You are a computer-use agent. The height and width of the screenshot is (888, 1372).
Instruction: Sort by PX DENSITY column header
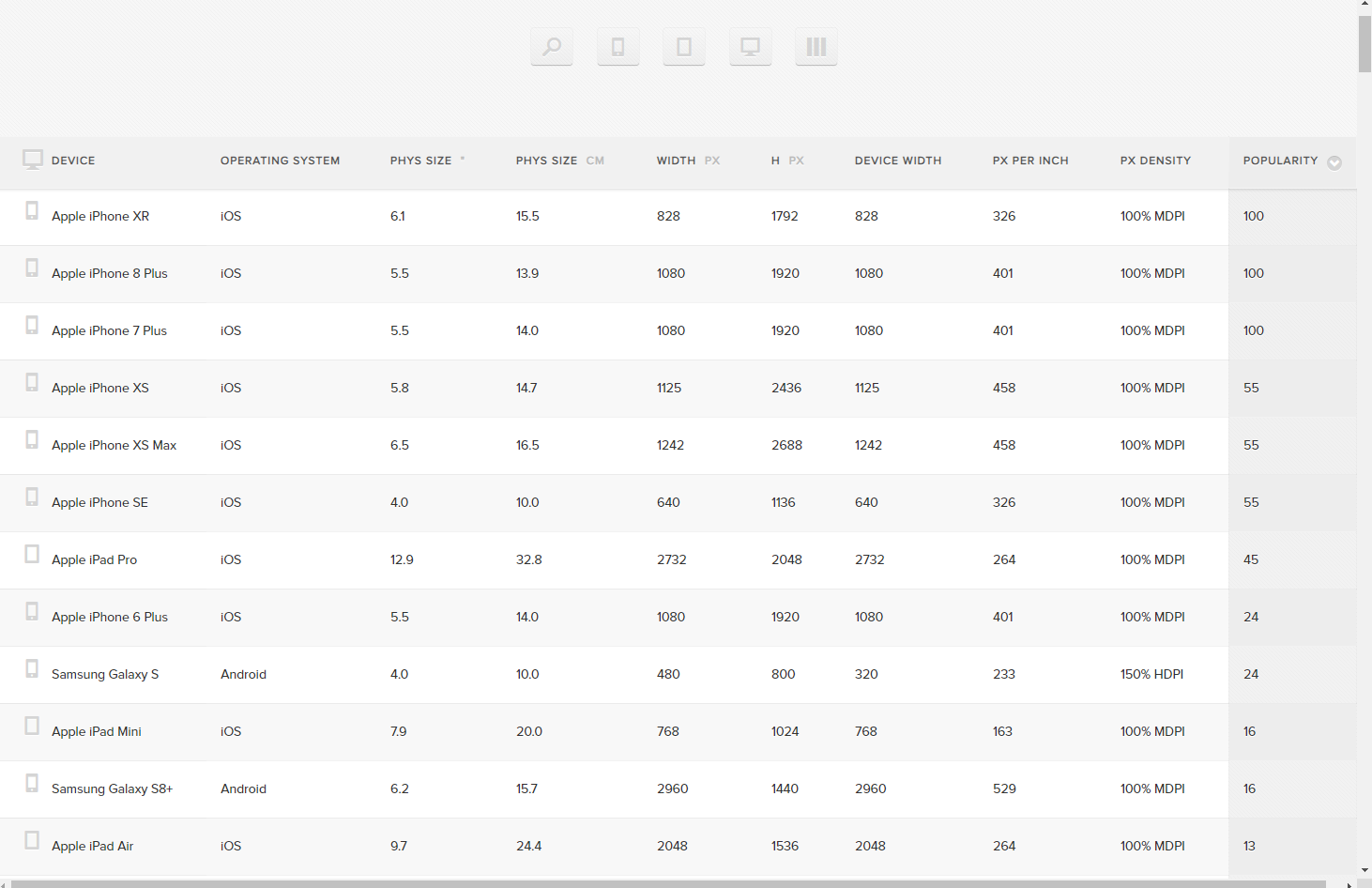[x=1155, y=161]
